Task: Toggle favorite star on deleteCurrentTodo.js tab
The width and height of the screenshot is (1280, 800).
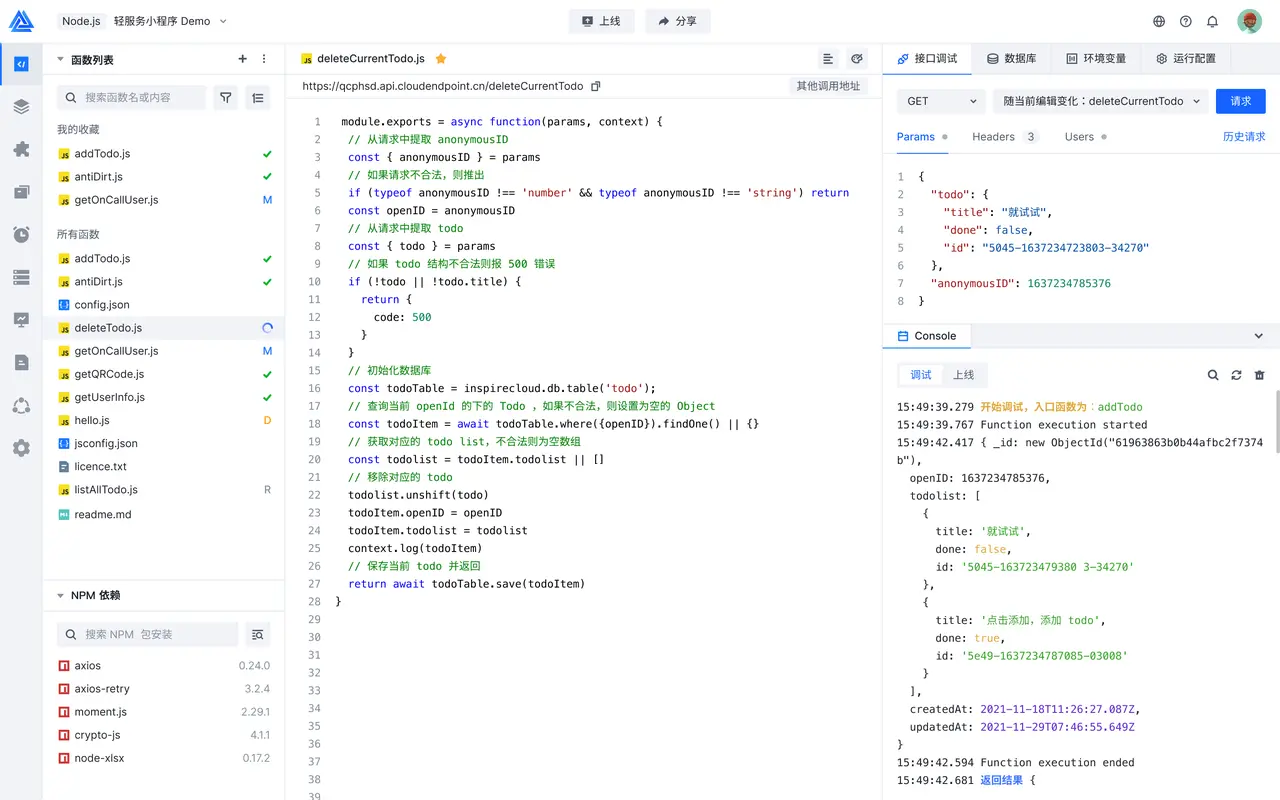Action: pos(441,59)
